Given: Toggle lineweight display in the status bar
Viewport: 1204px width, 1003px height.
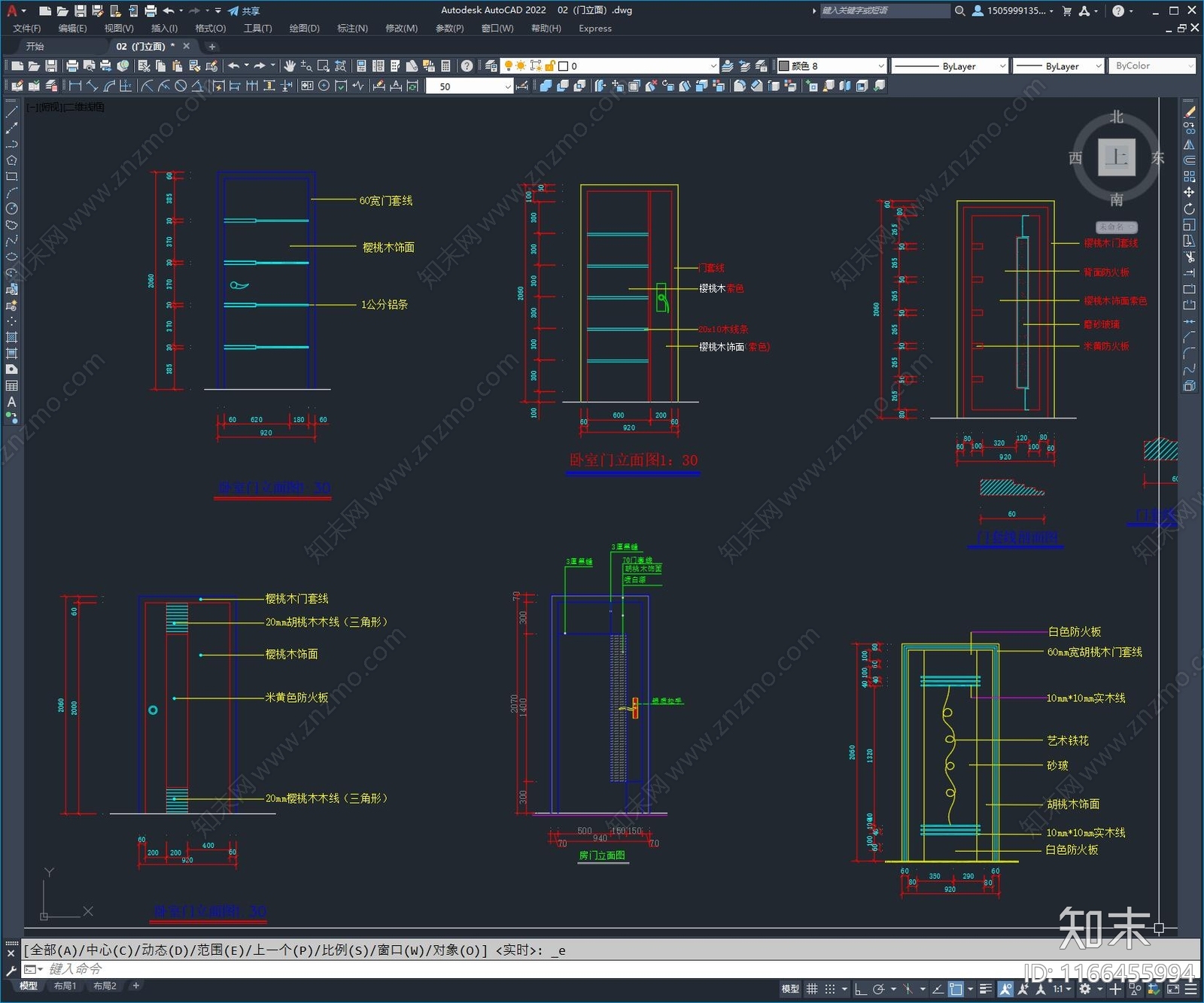Looking at the screenshot, I should [985, 989].
